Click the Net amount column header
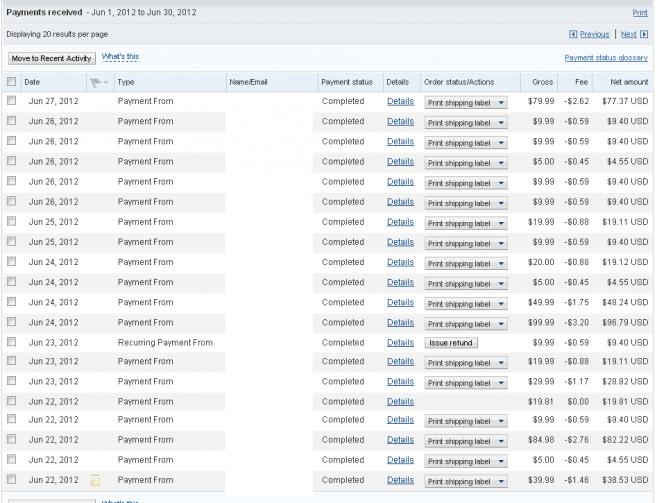 [x=629, y=82]
